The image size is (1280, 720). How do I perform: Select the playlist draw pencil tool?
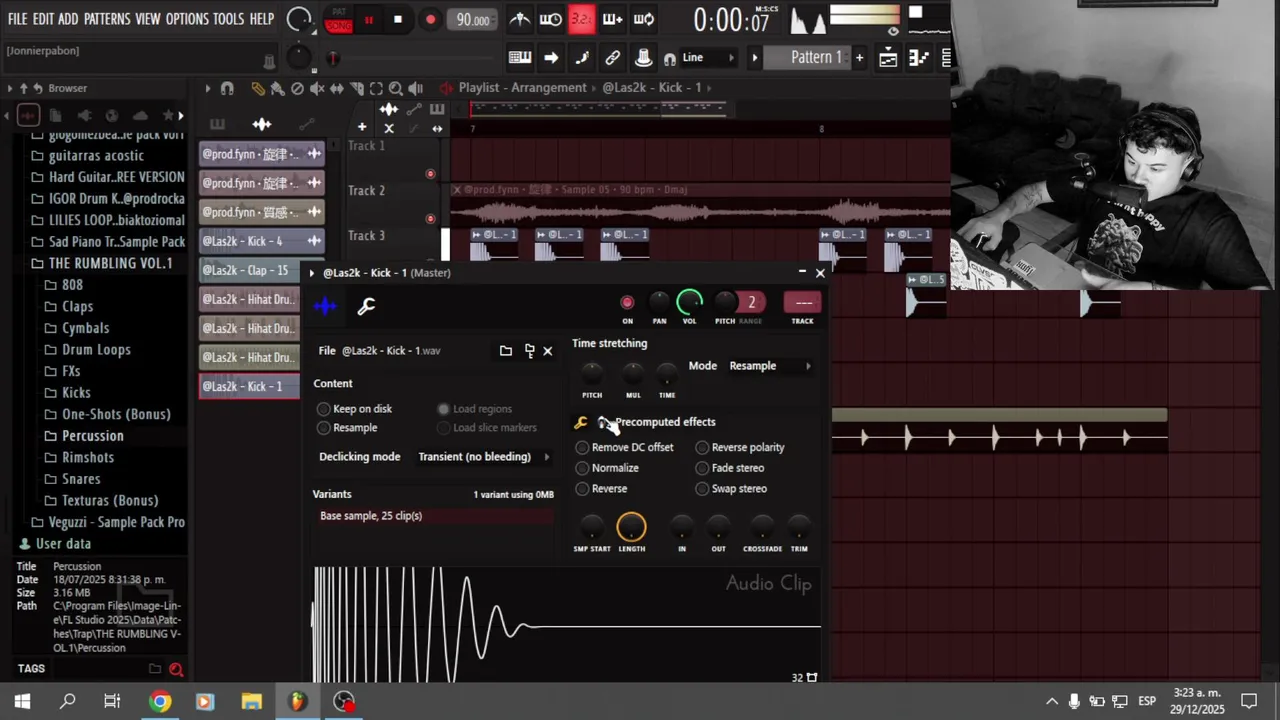coord(258,88)
